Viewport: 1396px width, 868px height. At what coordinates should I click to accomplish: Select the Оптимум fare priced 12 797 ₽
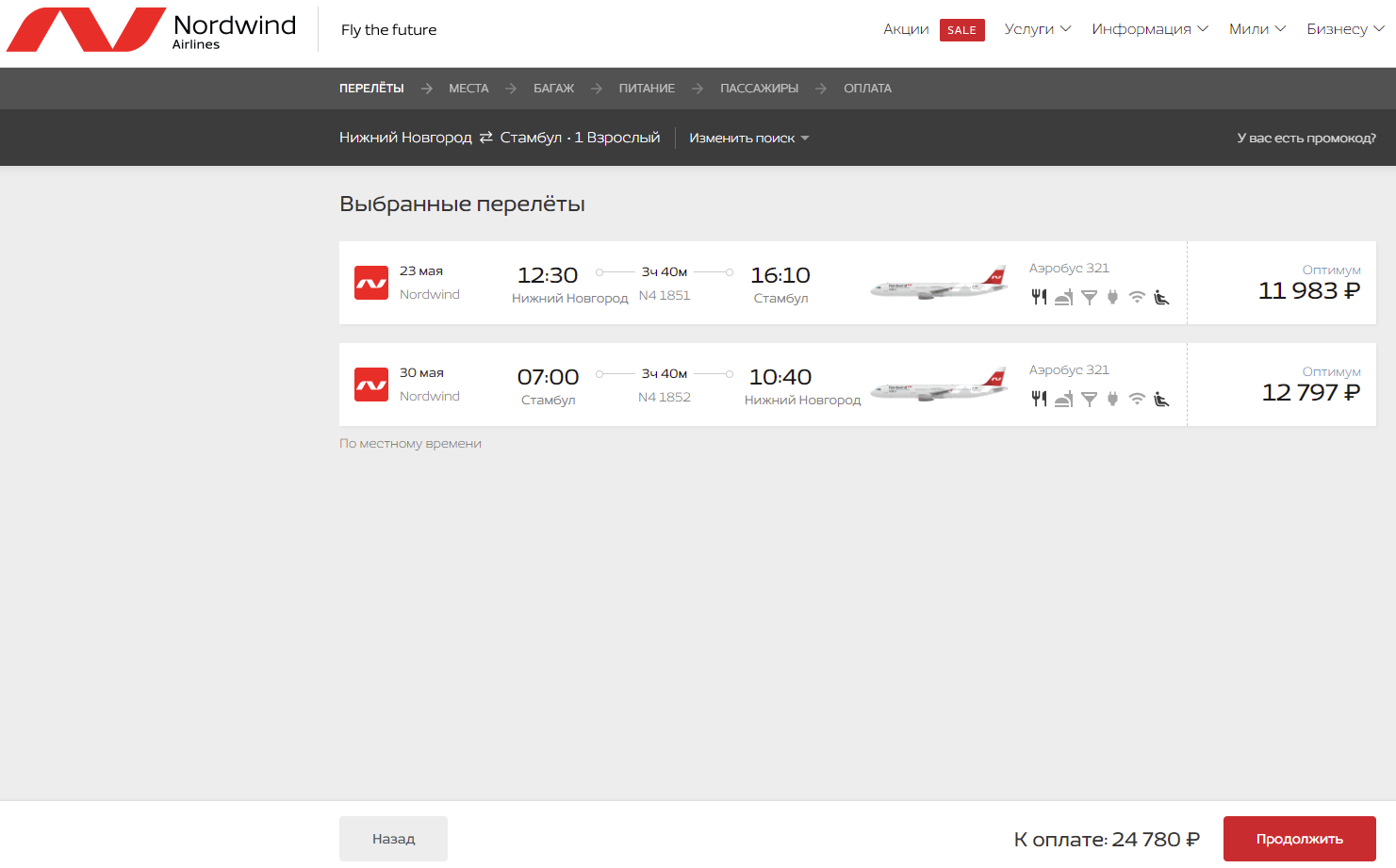point(1282,385)
